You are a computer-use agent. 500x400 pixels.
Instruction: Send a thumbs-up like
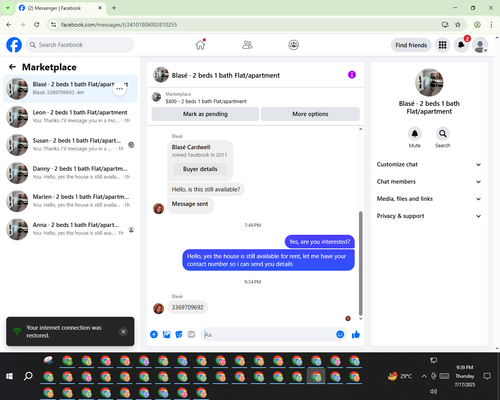(356, 334)
